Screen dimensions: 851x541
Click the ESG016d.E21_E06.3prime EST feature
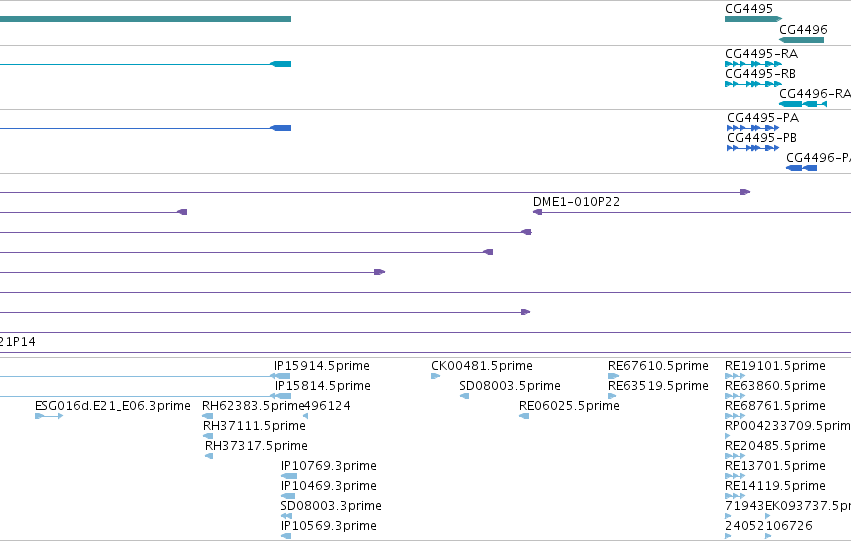click(49, 416)
